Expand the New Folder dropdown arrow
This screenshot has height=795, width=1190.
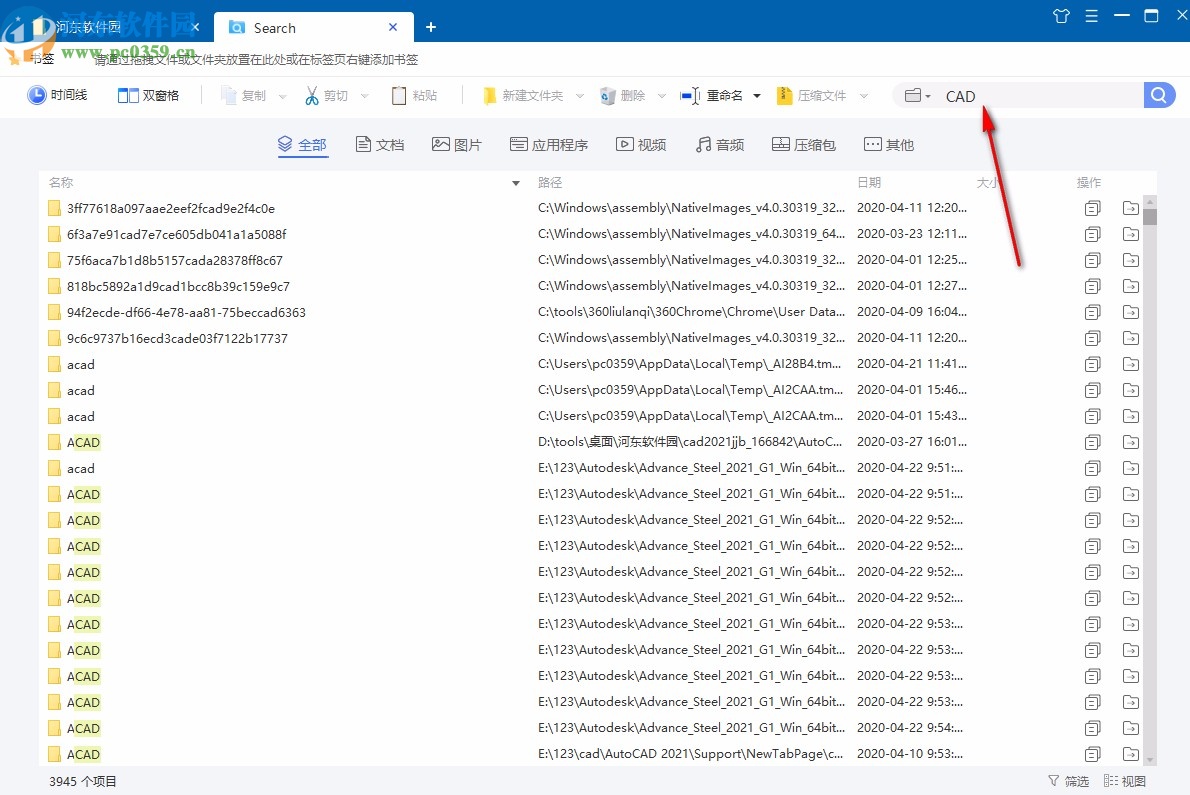[580, 96]
